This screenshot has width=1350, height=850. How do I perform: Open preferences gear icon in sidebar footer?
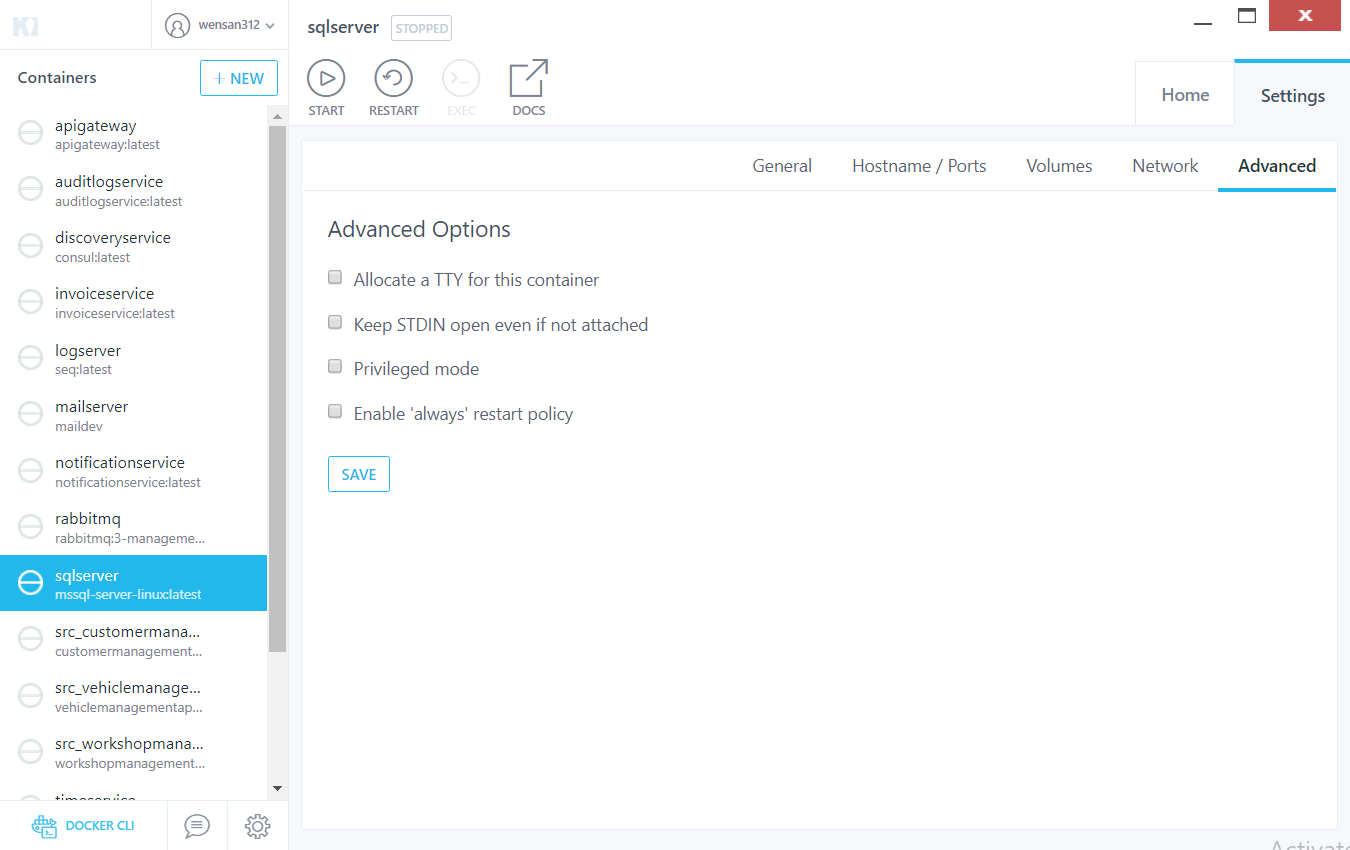tap(258, 826)
